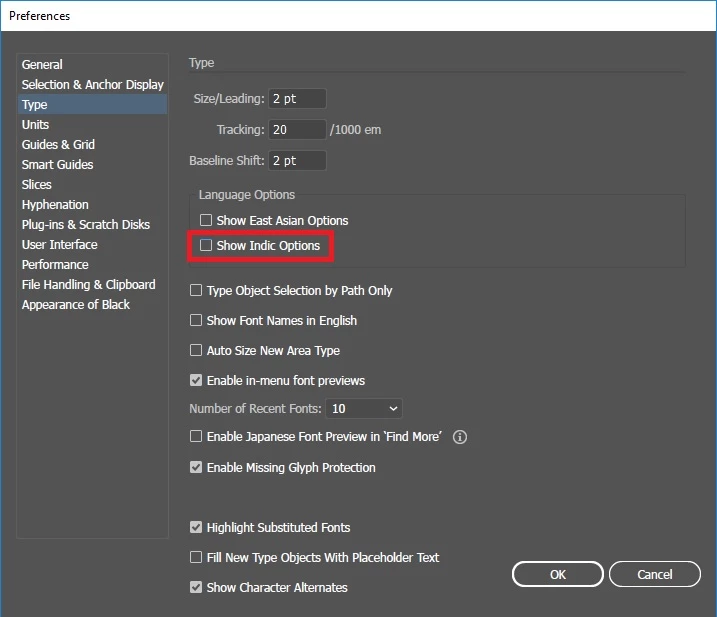Uncheck Enable in-menu font previews
The image size is (717, 617).
(x=196, y=380)
